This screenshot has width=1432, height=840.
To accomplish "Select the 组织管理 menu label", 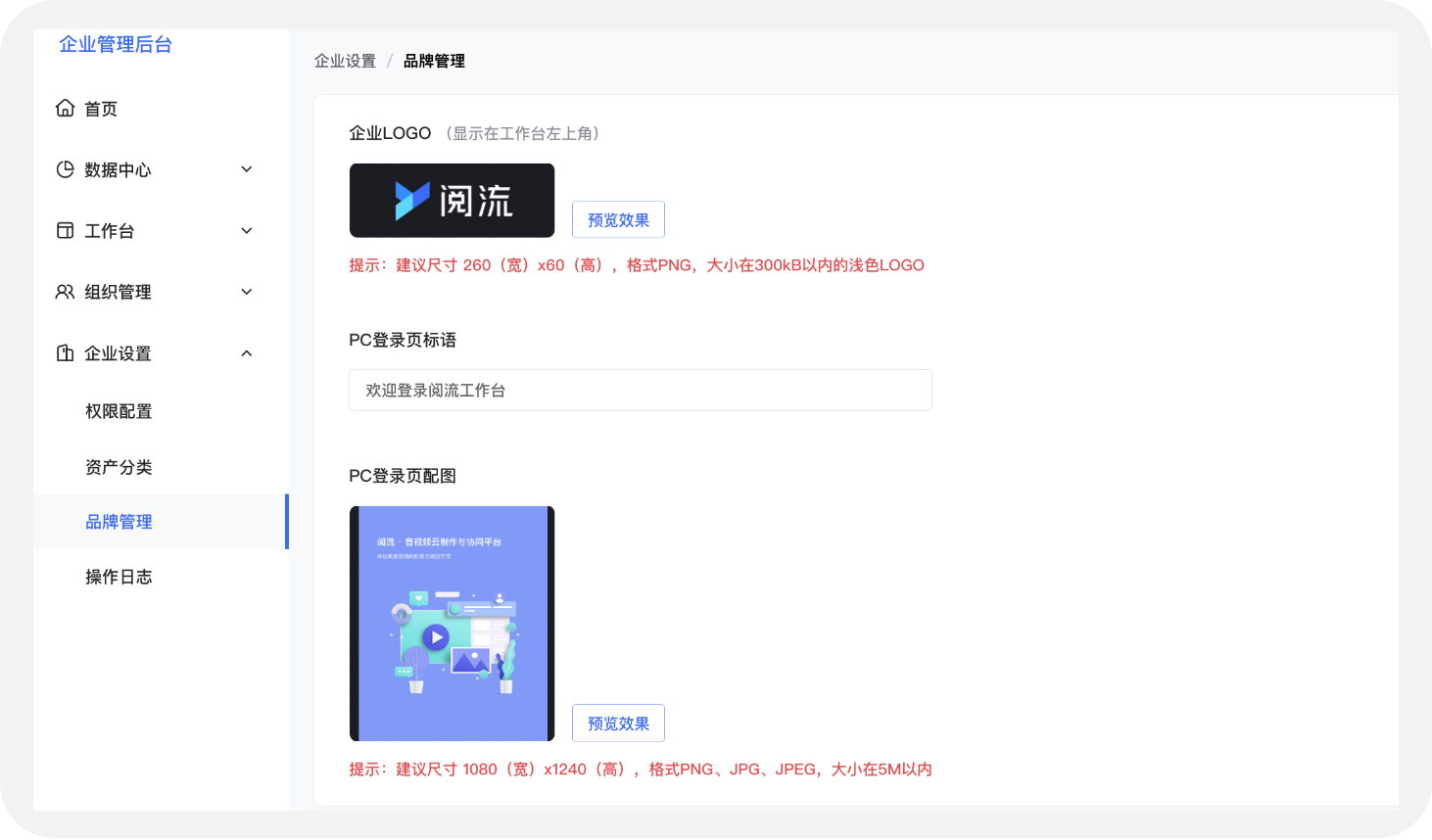I will [x=118, y=292].
